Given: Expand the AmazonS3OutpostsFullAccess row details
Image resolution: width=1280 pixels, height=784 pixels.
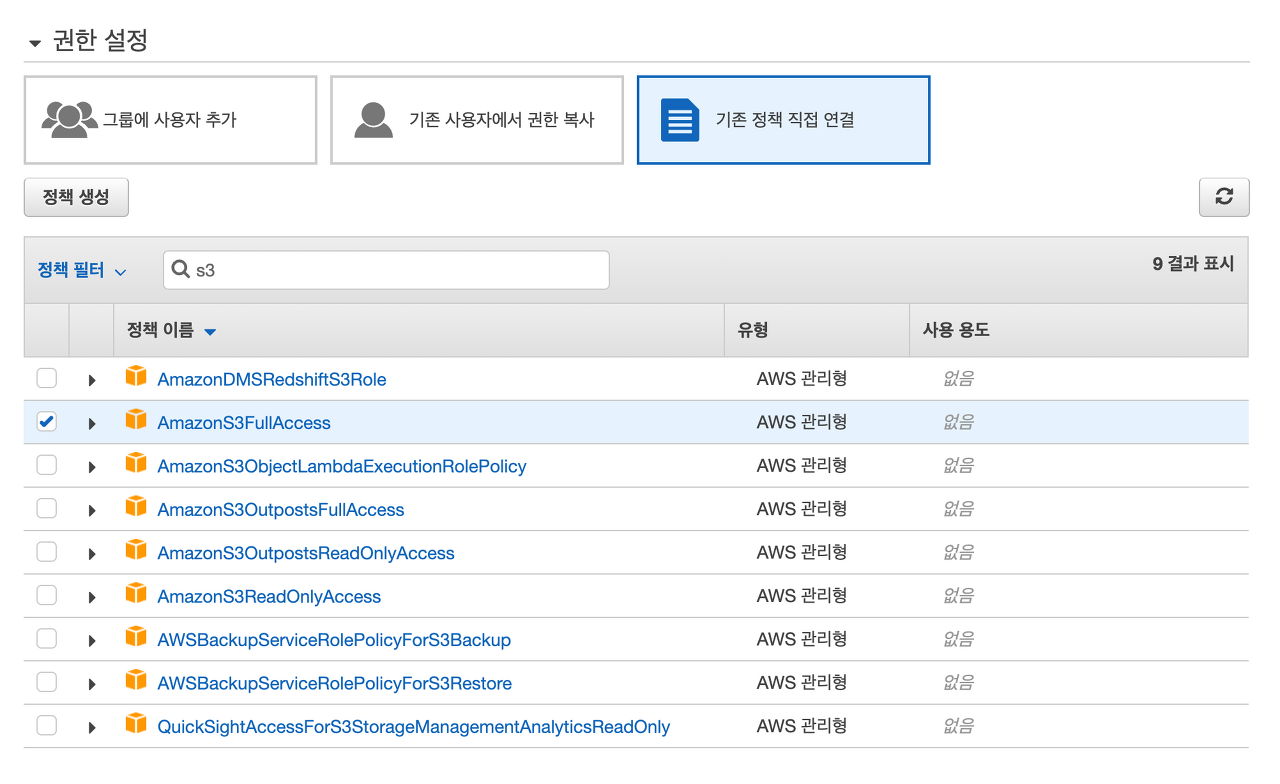Looking at the screenshot, I should [92, 510].
